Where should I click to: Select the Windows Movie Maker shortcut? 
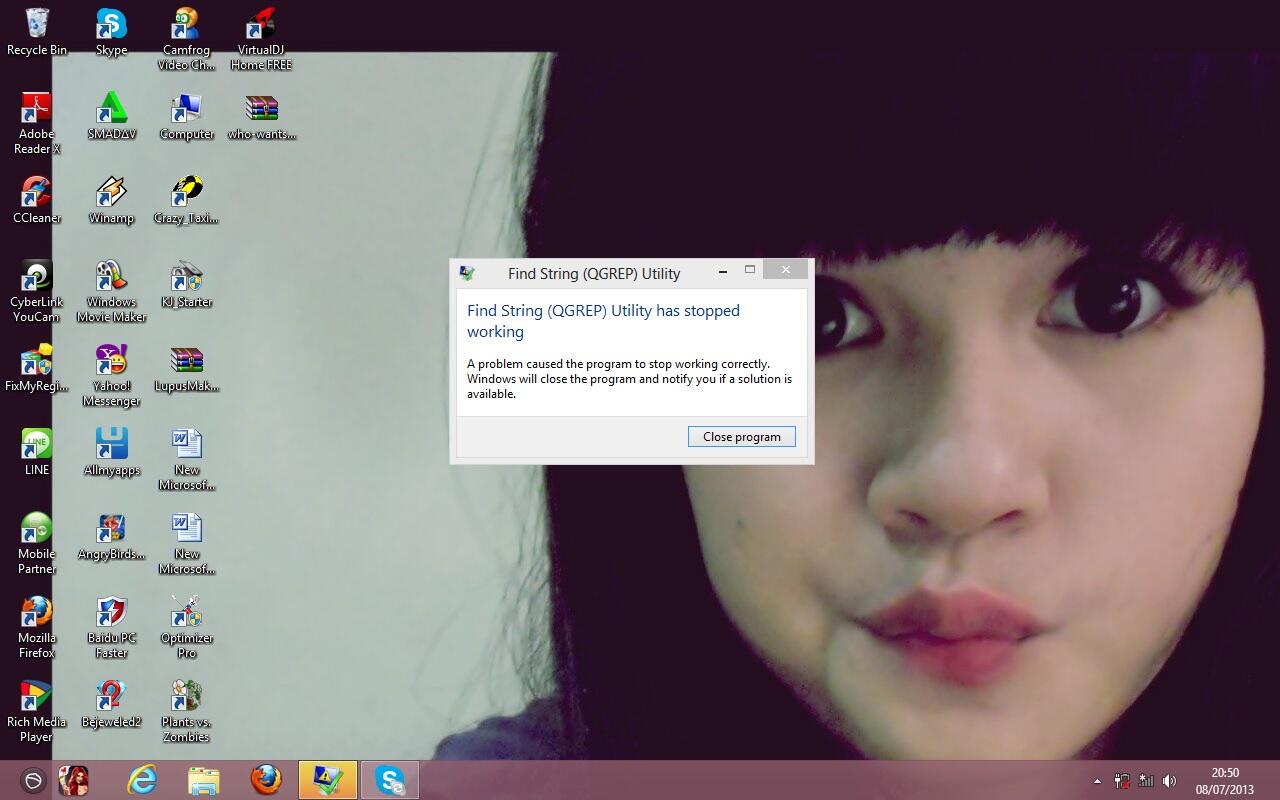click(111, 290)
